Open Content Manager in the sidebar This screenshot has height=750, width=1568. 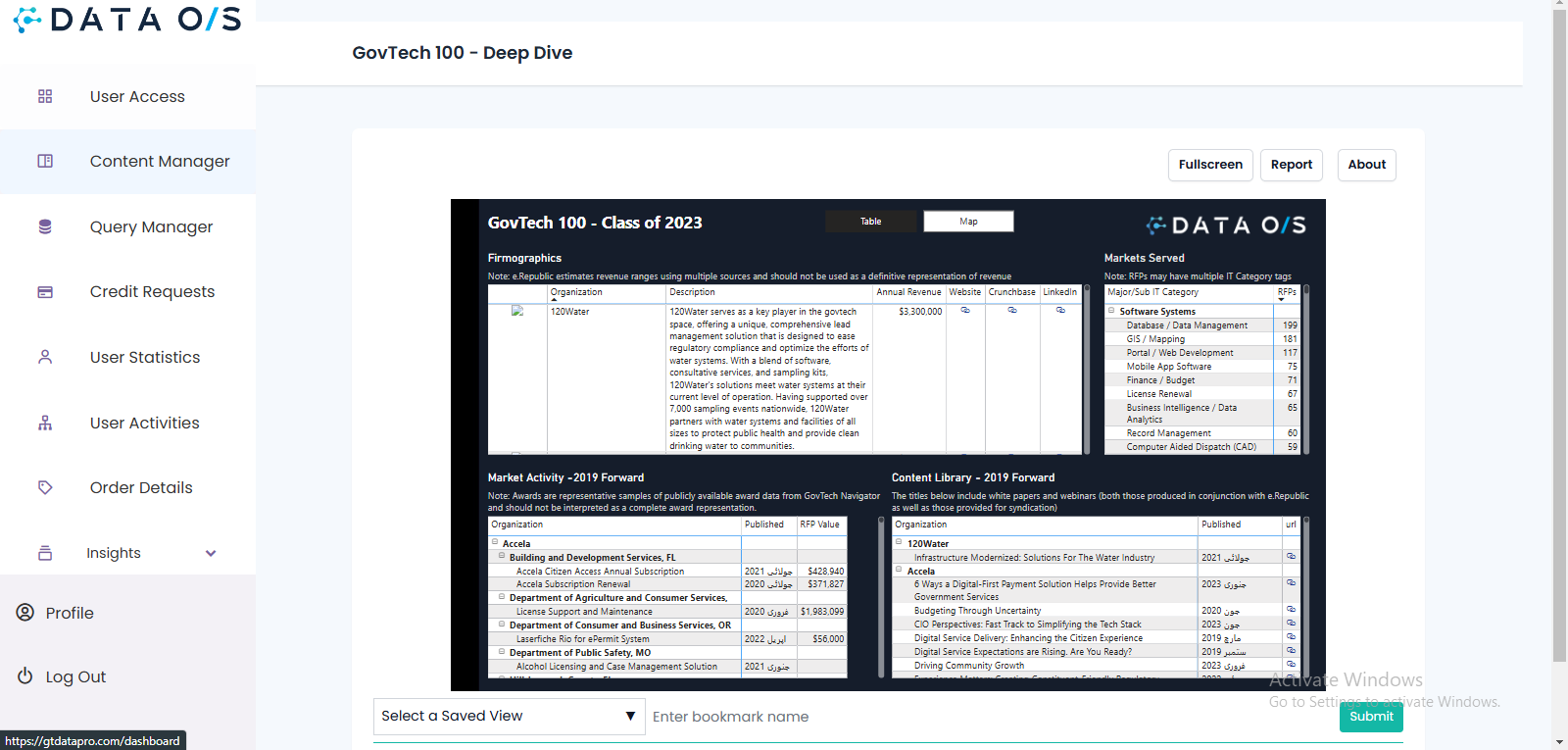159,162
